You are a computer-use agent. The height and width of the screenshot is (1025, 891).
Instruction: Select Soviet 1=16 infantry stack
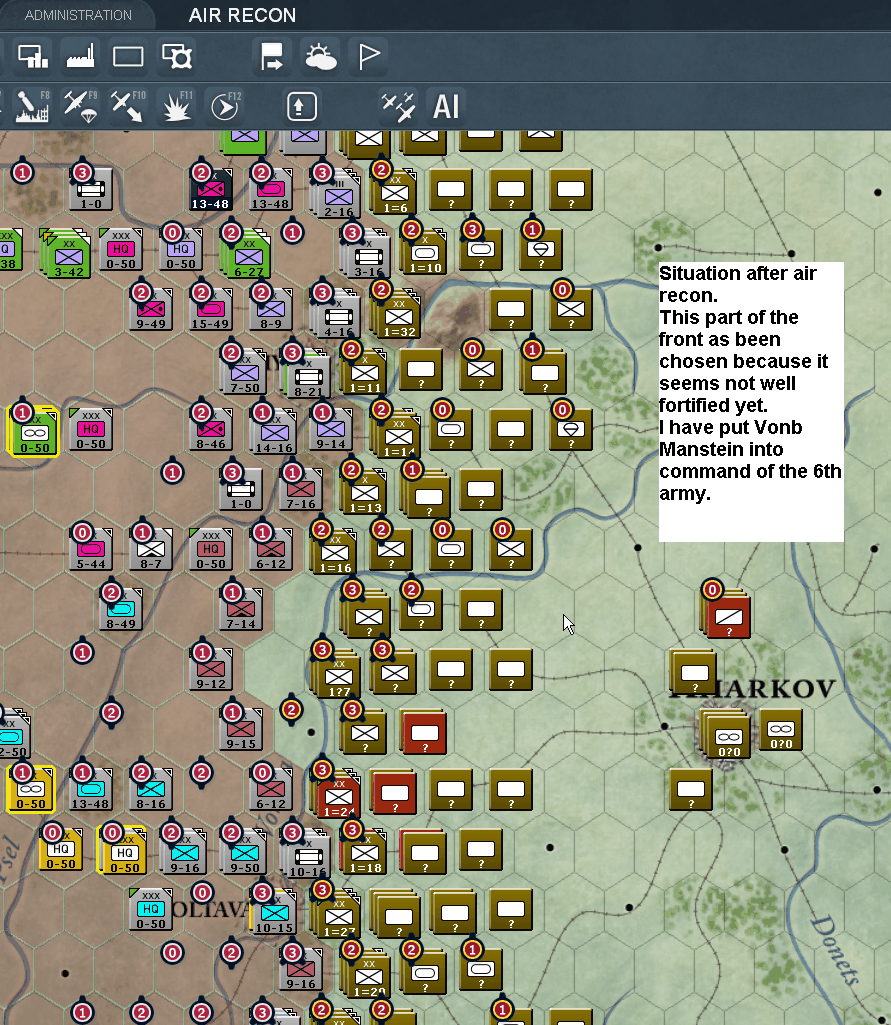tap(333, 552)
